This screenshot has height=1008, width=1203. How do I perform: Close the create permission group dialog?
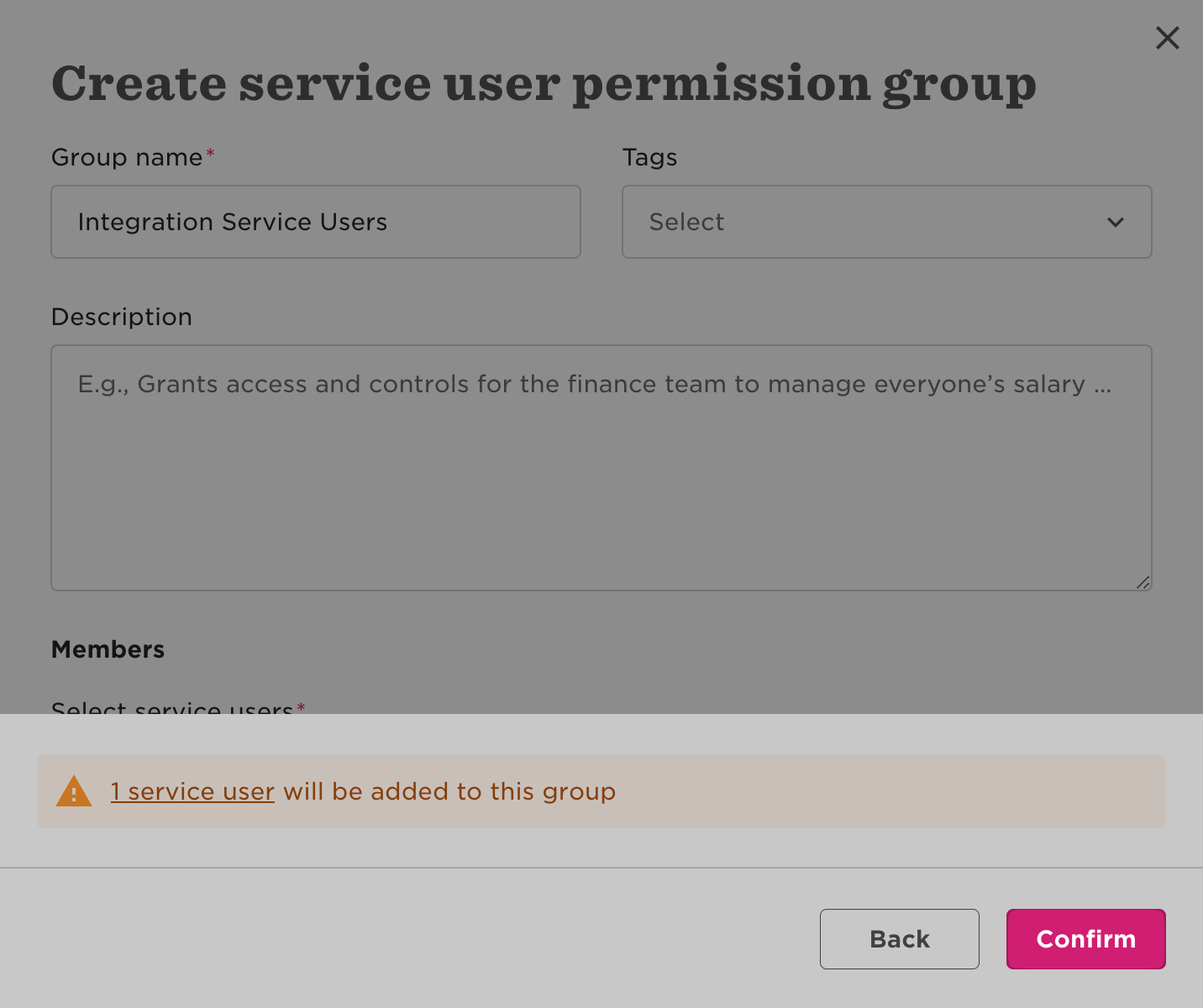click(1167, 38)
